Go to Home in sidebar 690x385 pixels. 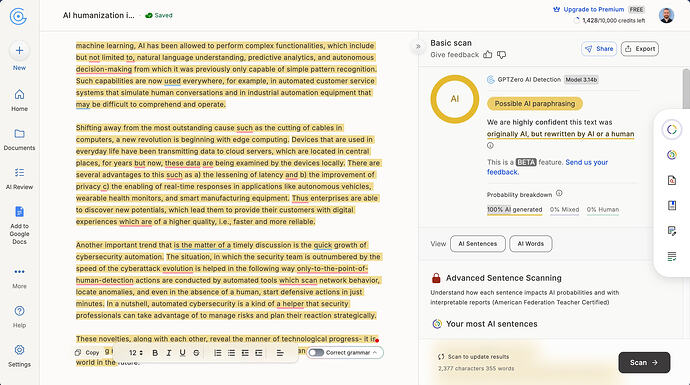point(19,100)
